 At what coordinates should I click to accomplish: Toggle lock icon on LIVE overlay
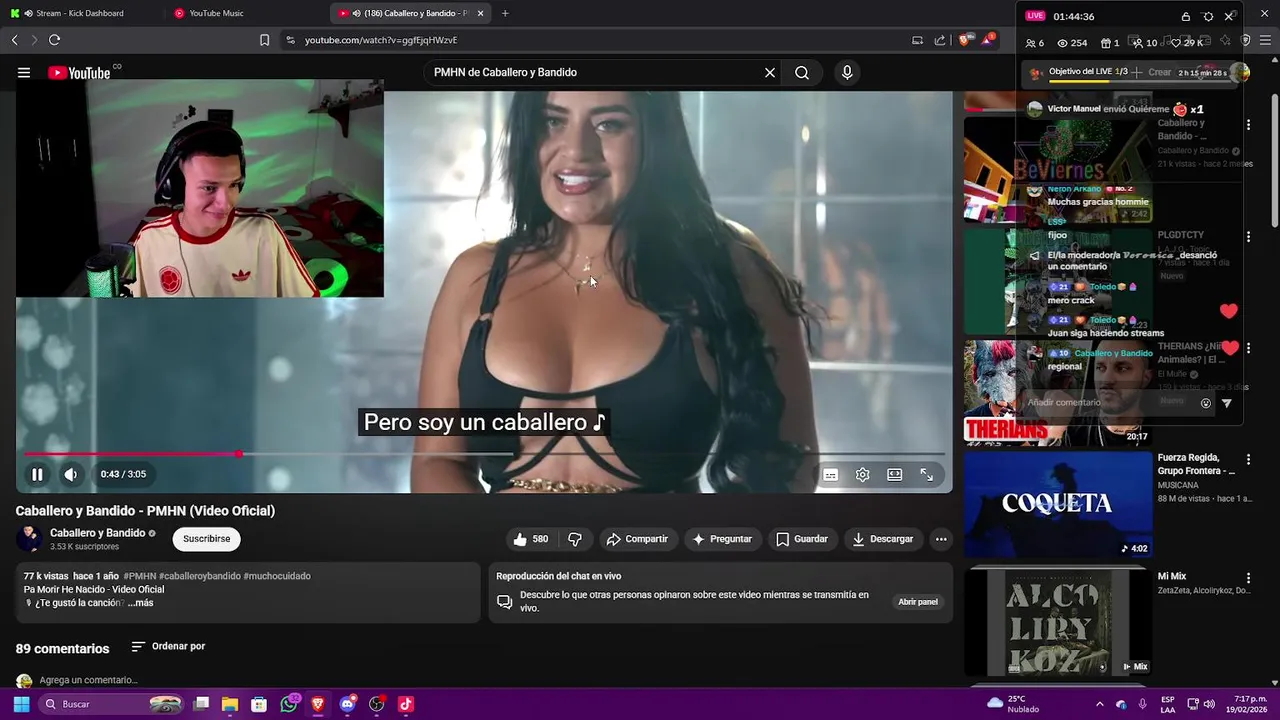click(1186, 16)
